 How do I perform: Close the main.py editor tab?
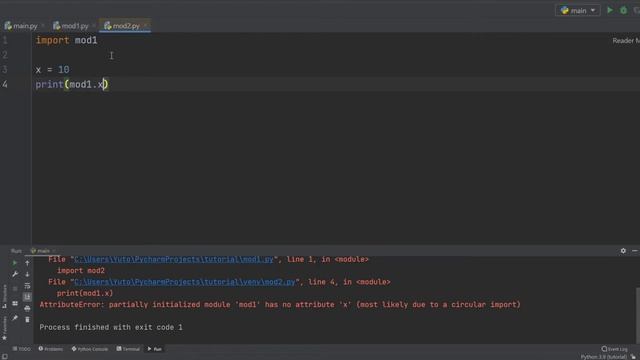click(x=43, y=26)
